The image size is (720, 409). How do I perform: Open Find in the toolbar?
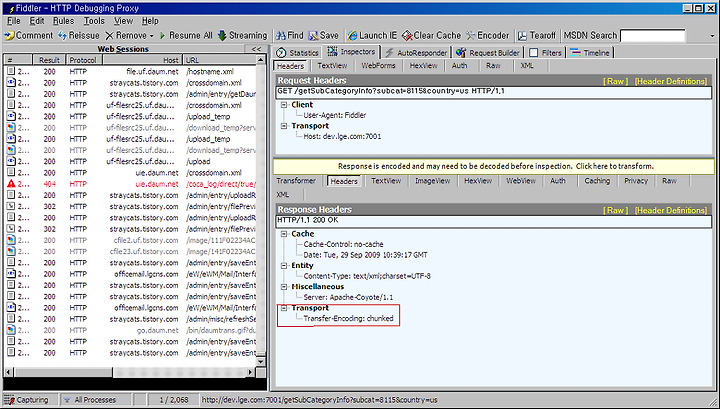289,35
